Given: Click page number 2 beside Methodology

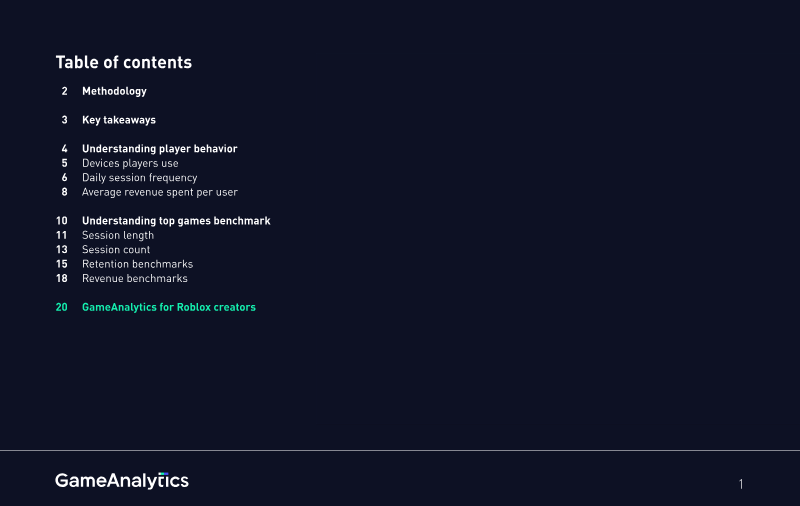Looking at the screenshot, I should point(64,91).
